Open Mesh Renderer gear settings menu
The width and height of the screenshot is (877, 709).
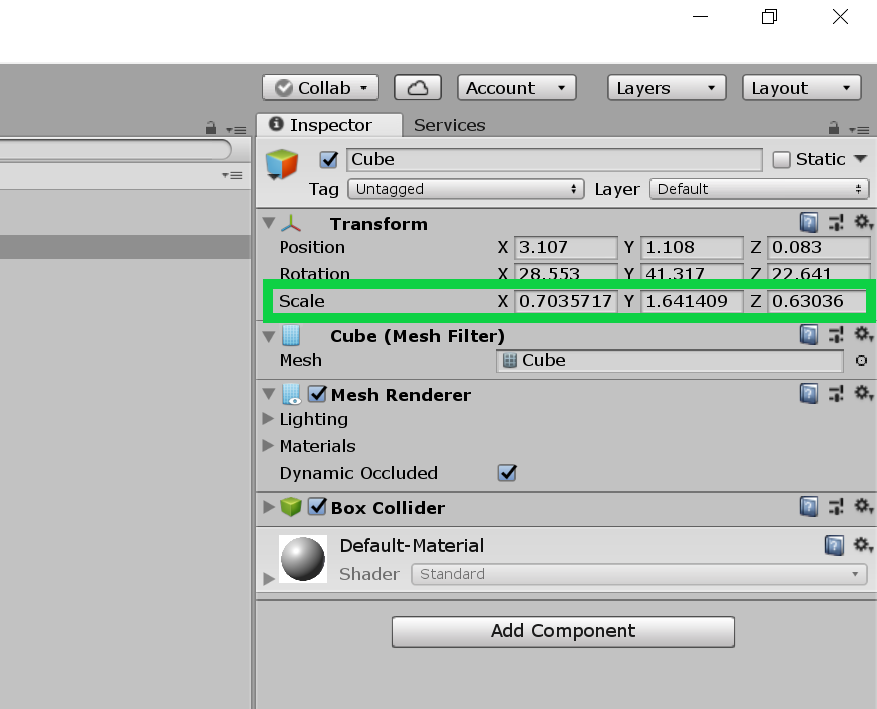pos(863,394)
